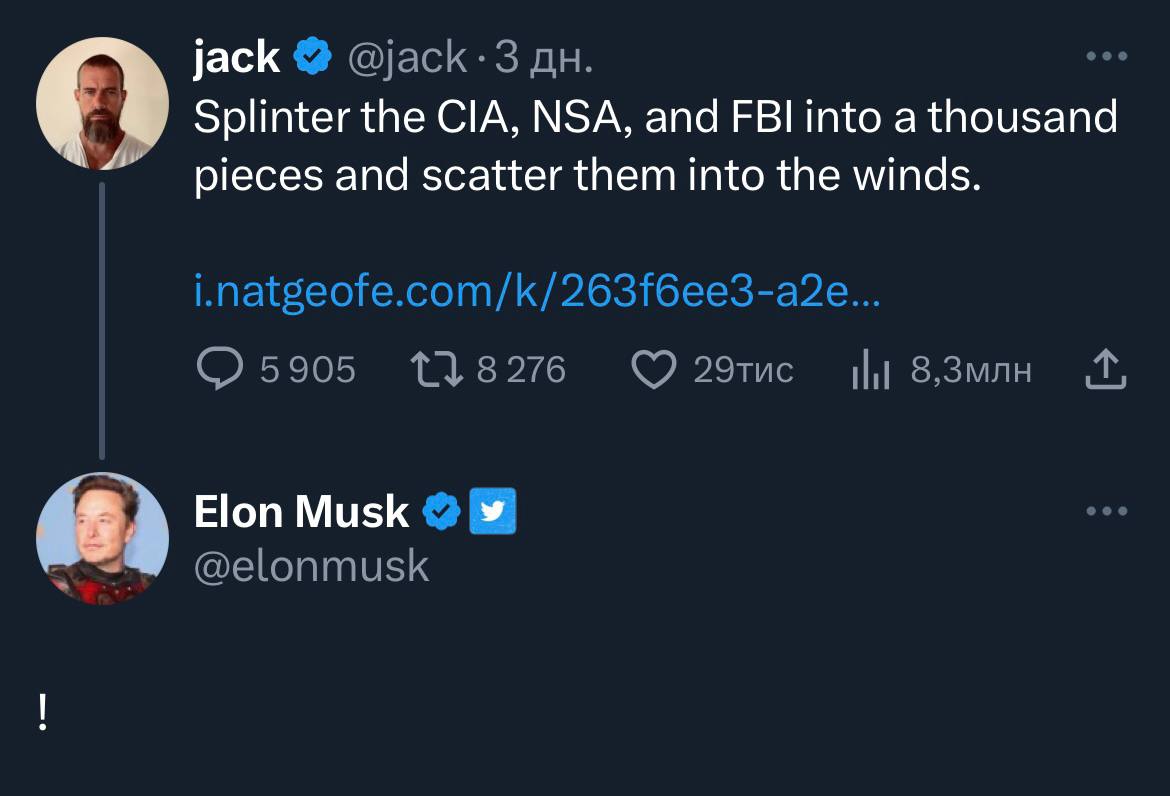Click the share upload icon
1170x796 pixels.
(x=1105, y=370)
